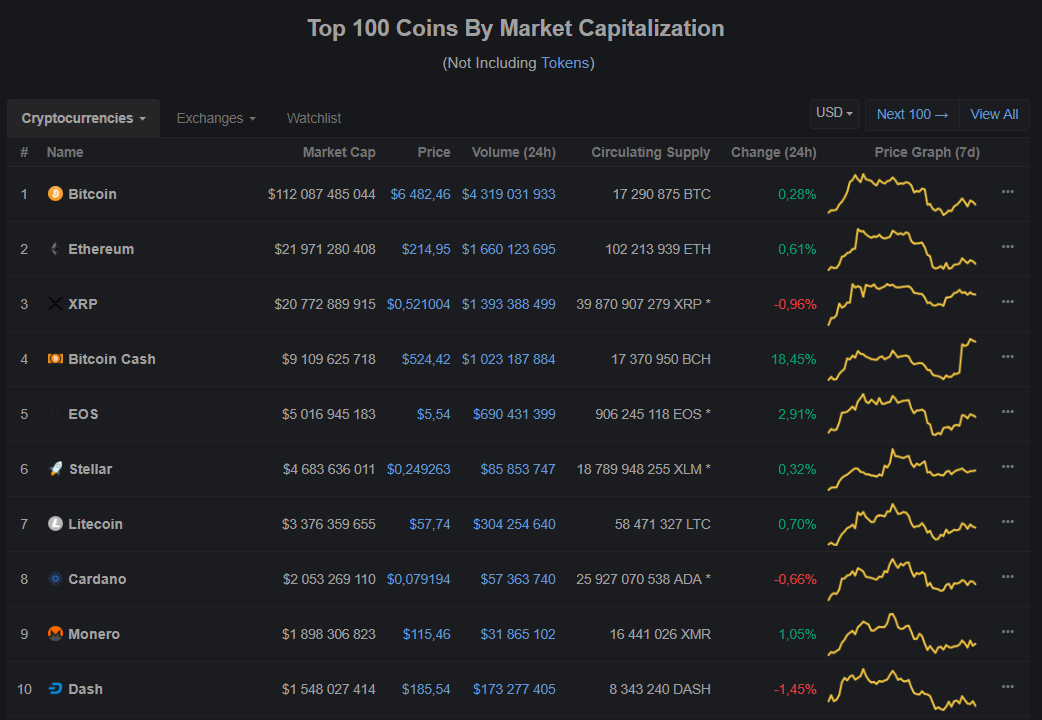
Task: Click the Dash logo icon
Action: pyautogui.click(x=55, y=689)
